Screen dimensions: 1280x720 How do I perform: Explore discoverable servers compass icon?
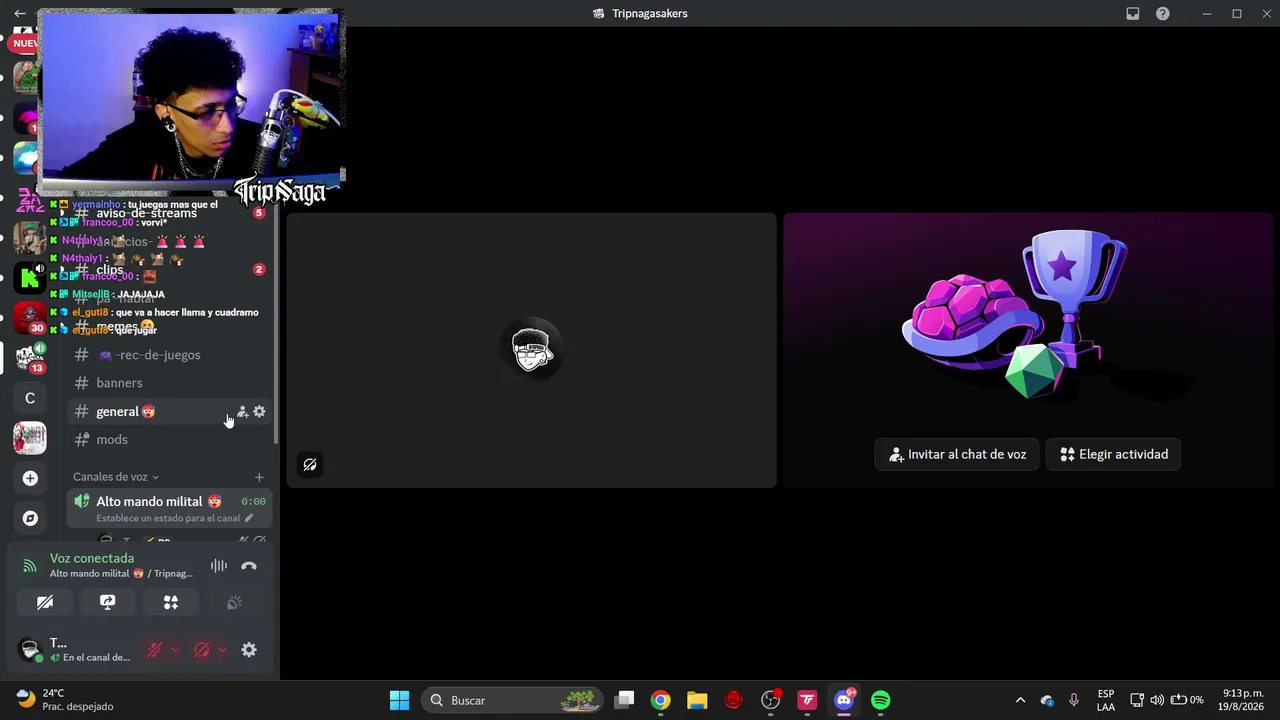30,518
